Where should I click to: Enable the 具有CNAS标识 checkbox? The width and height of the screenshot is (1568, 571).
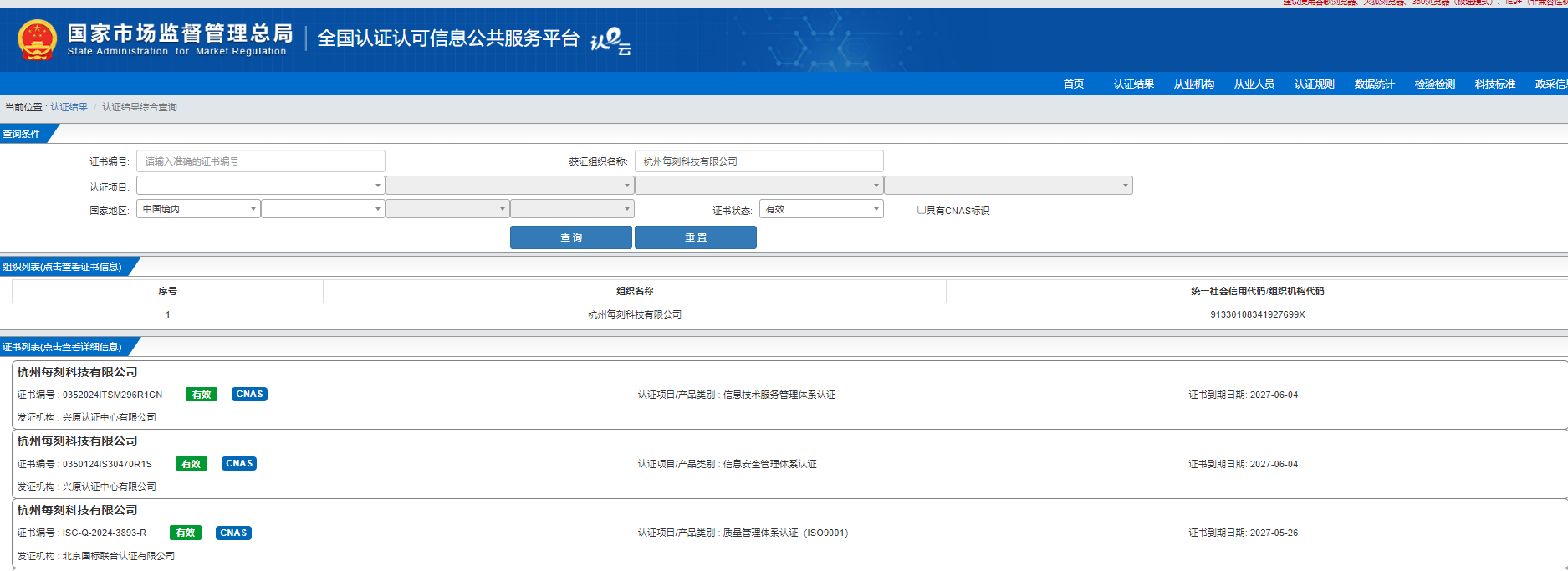click(x=922, y=211)
